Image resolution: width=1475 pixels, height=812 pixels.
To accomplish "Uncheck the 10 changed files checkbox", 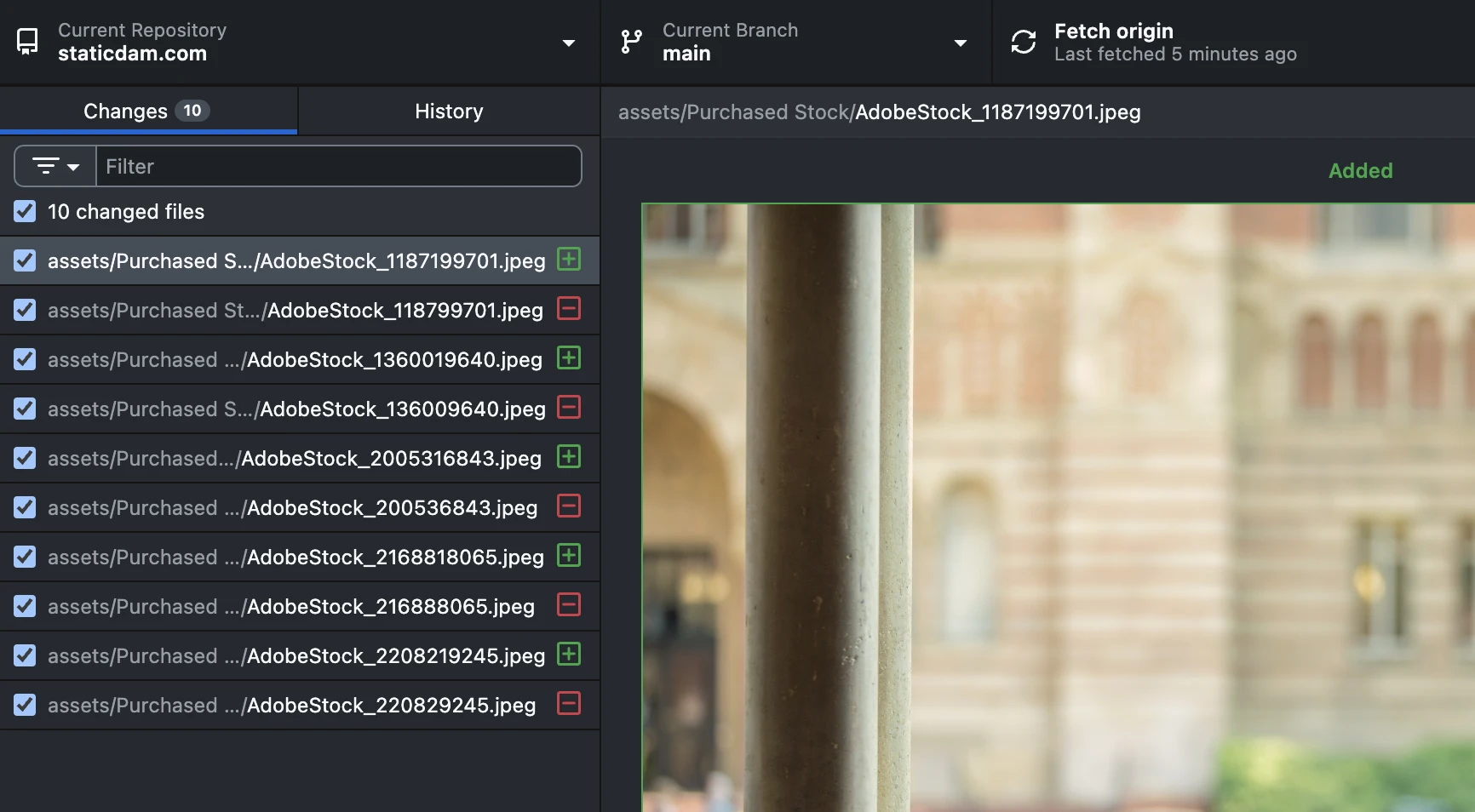I will click(25, 211).
